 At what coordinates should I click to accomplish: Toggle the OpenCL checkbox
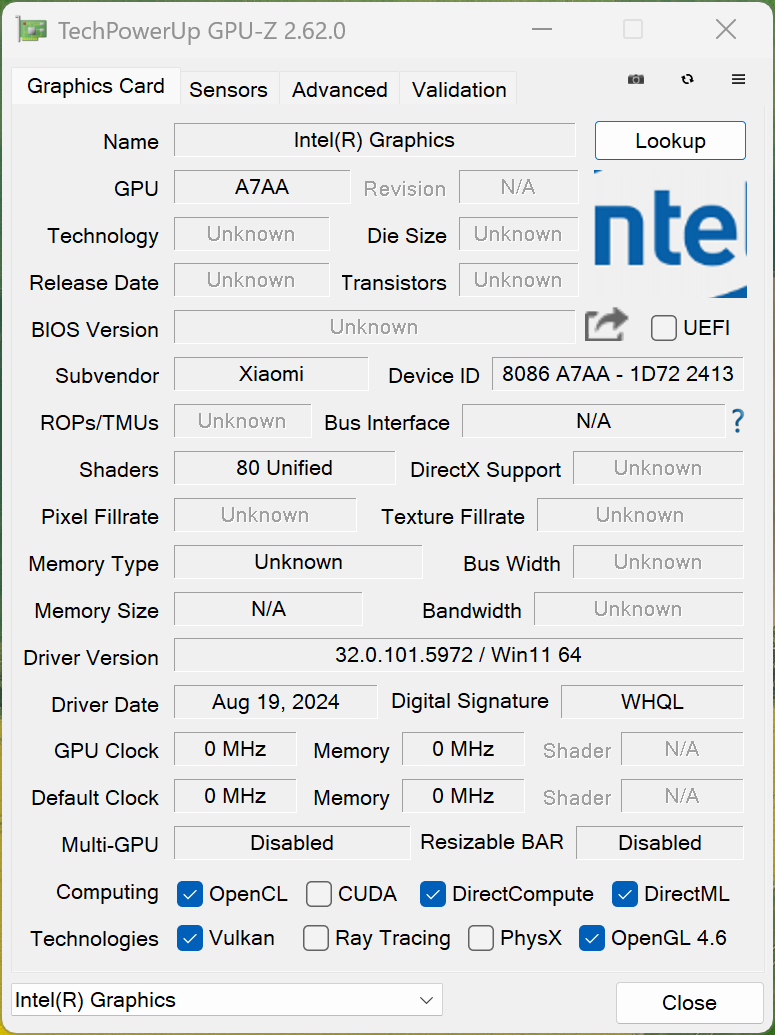click(x=190, y=894)
